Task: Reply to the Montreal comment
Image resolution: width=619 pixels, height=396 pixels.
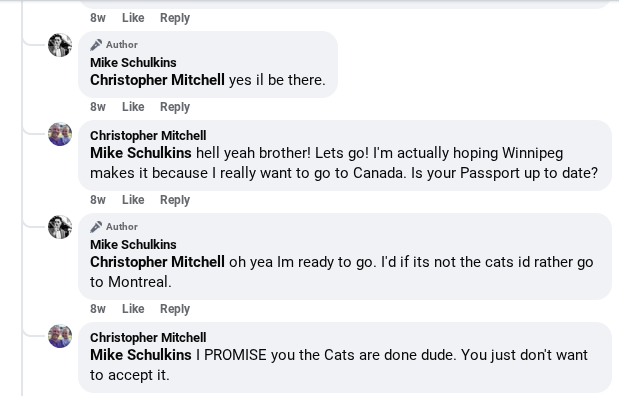Action: click(x=175, y=309)
